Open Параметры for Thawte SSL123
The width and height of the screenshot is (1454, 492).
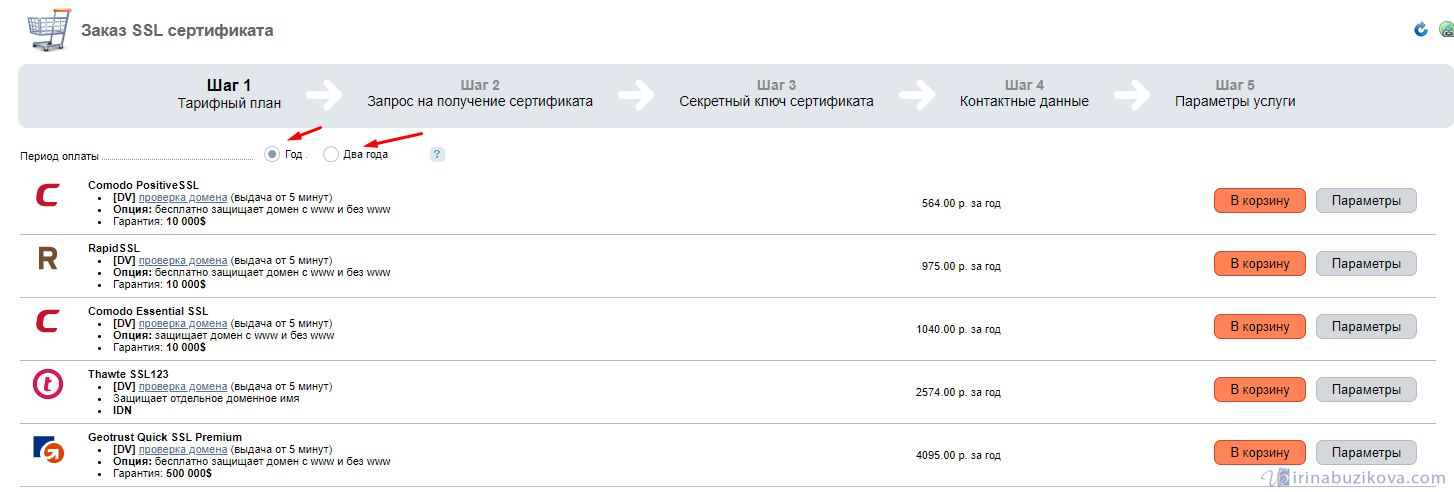(1366, 390)
